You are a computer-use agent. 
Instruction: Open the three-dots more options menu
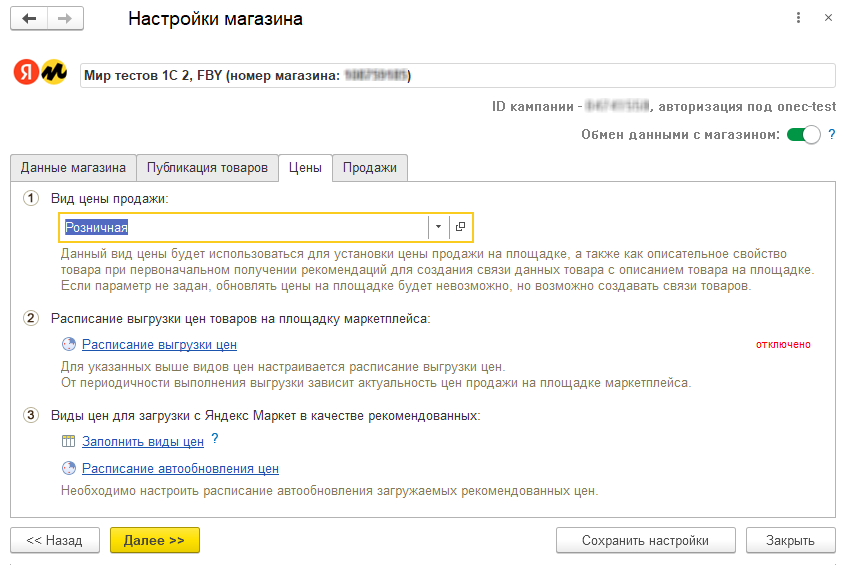coord(798,19)
